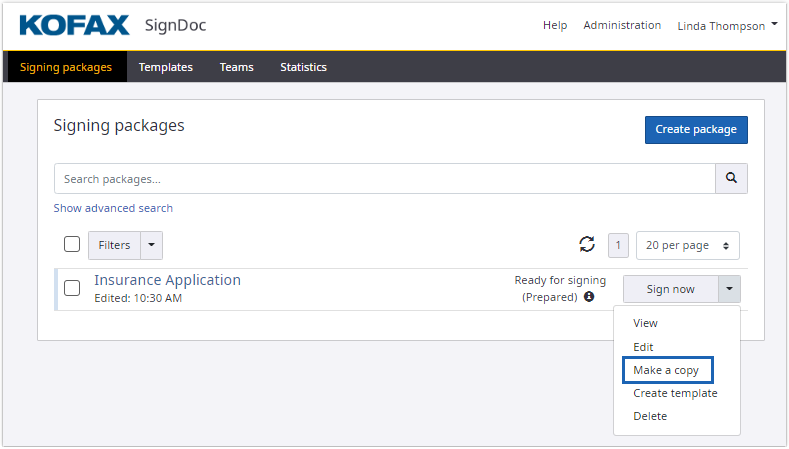Toggle the select-all packages checkbox

point(72,245)
